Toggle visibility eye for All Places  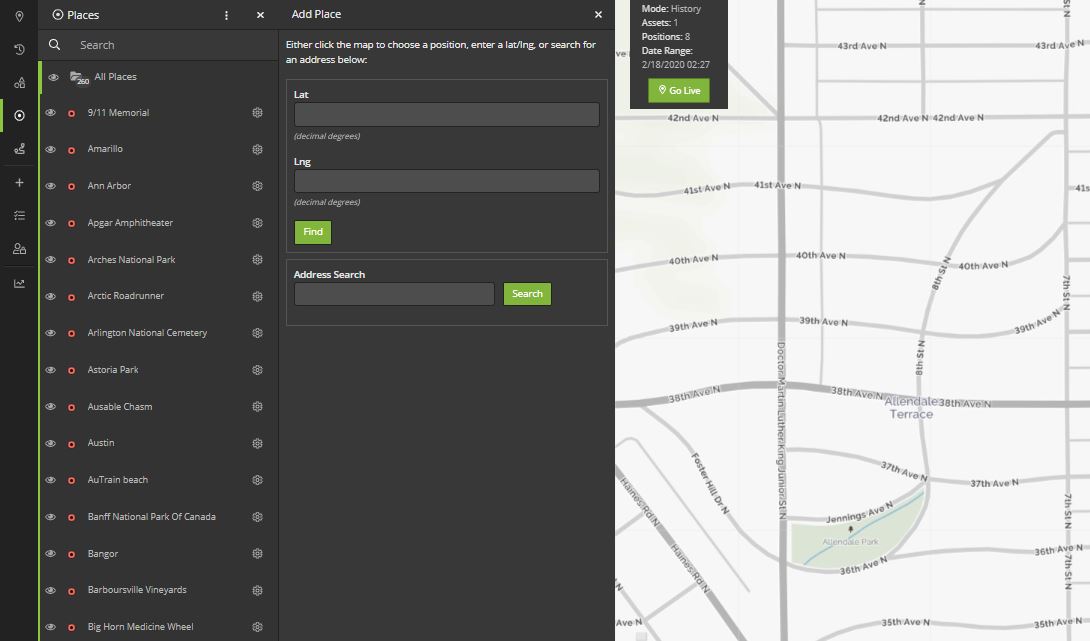[54, 77]
